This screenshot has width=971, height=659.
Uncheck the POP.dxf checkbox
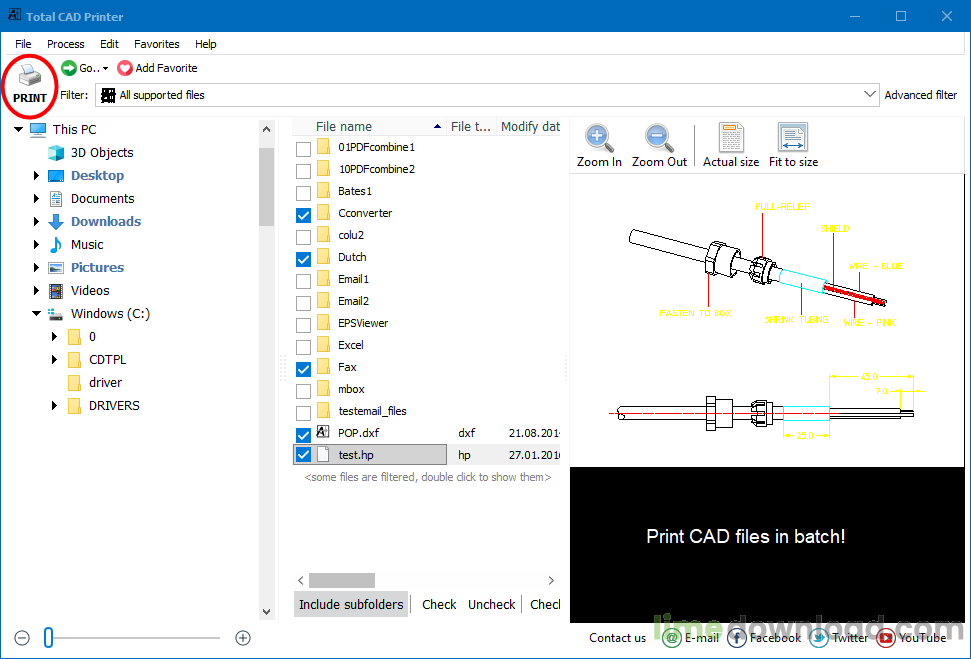pos(303,434)
